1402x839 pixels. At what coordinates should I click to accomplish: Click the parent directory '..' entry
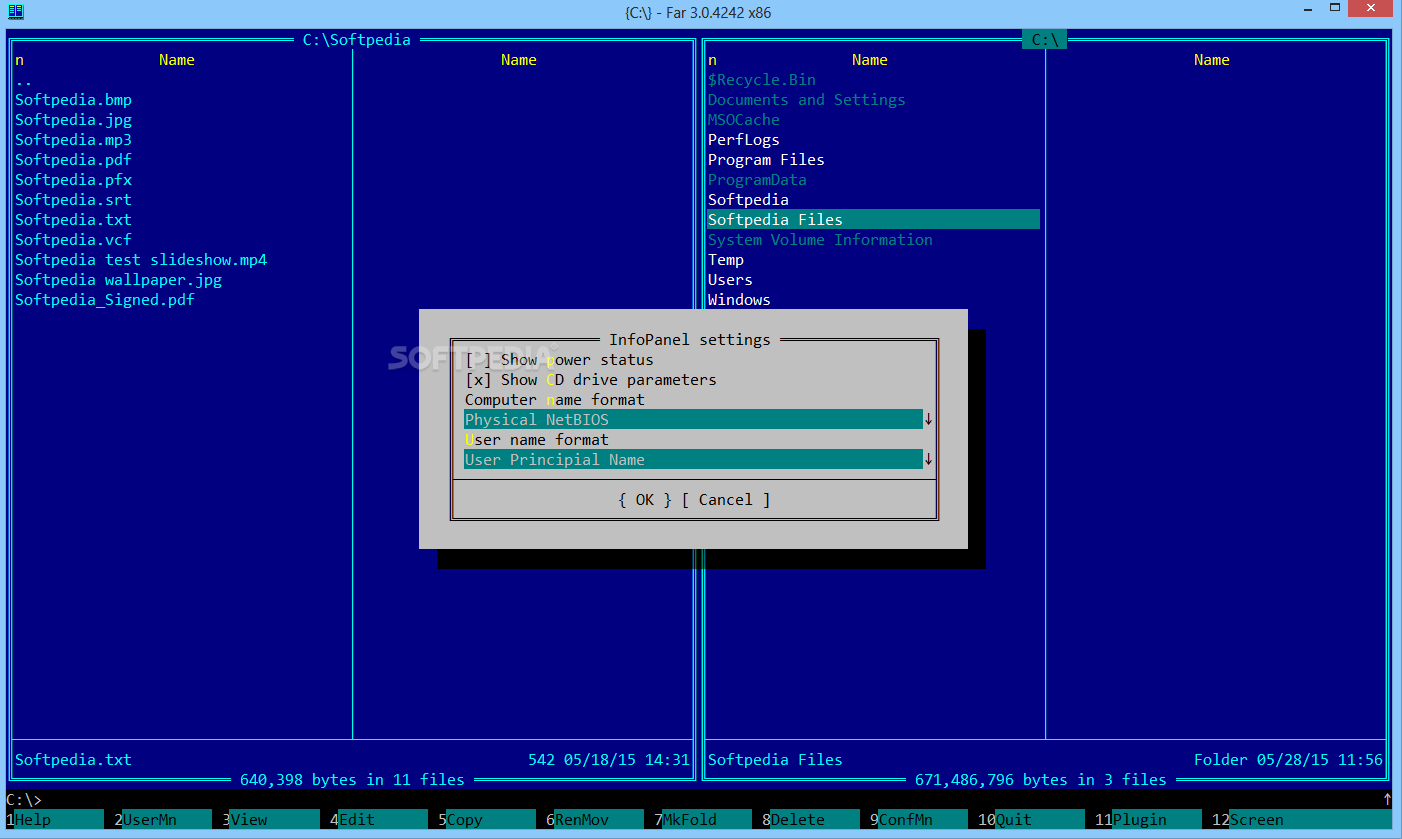[x=24, y=80]
